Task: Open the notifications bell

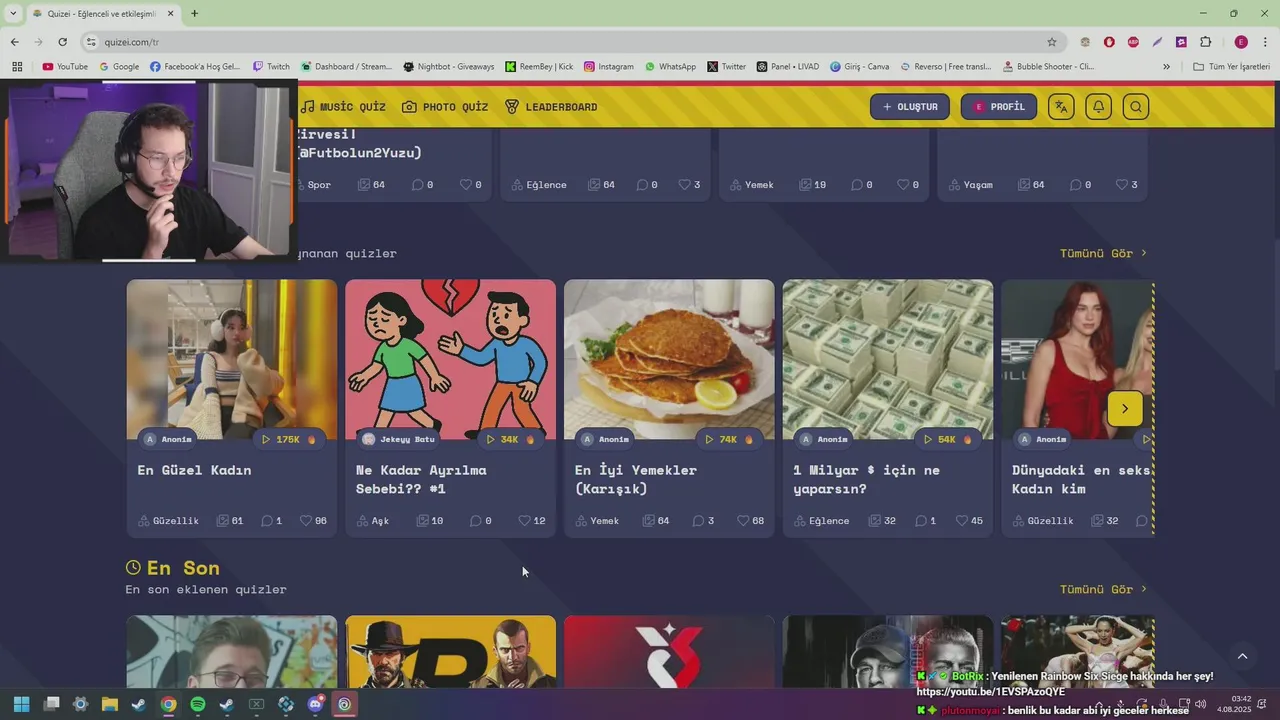Action: [x=1098, y=107]
